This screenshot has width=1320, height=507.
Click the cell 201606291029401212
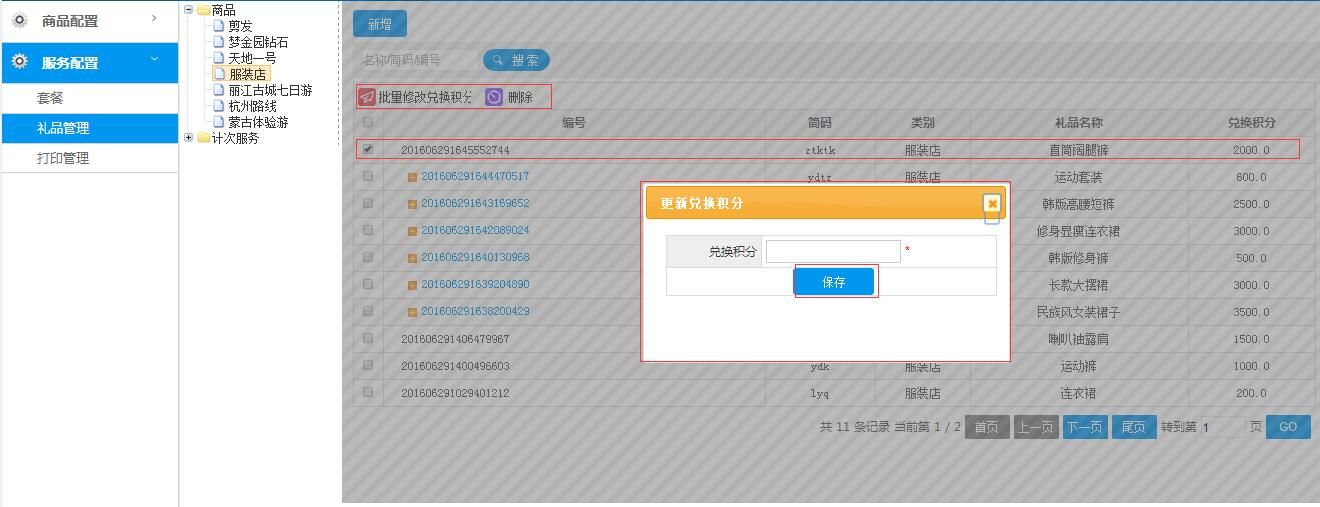tap(455, 393)
